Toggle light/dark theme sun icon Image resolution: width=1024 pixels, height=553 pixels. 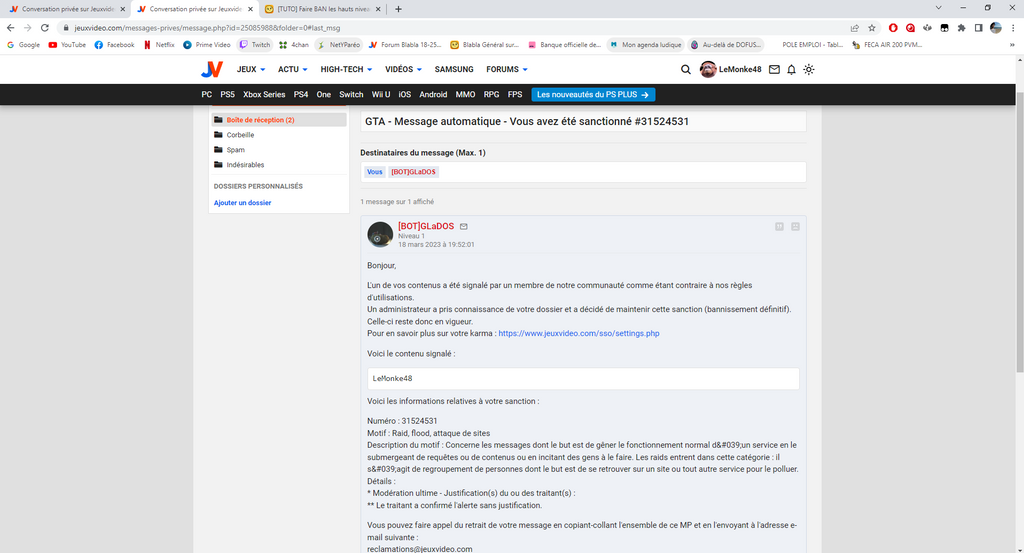[x=808, y=69]
